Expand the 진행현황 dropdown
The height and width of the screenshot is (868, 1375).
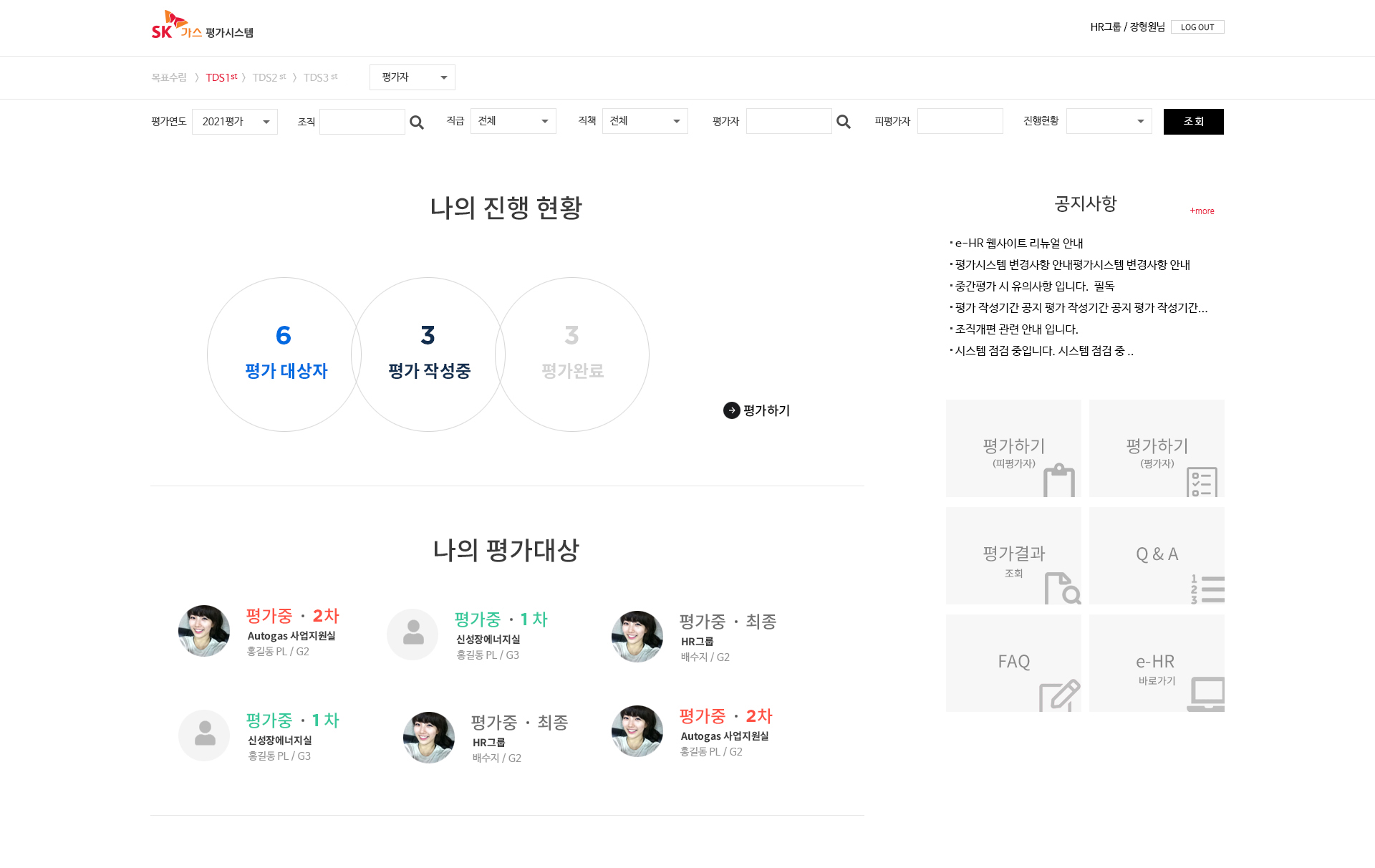[x=1109, y=121]
